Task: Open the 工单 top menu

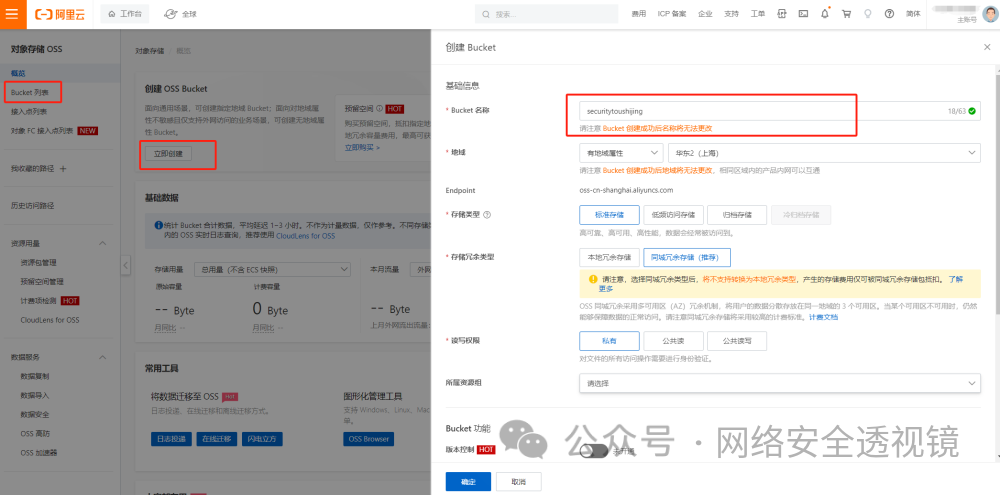Action: coord(758,14)
